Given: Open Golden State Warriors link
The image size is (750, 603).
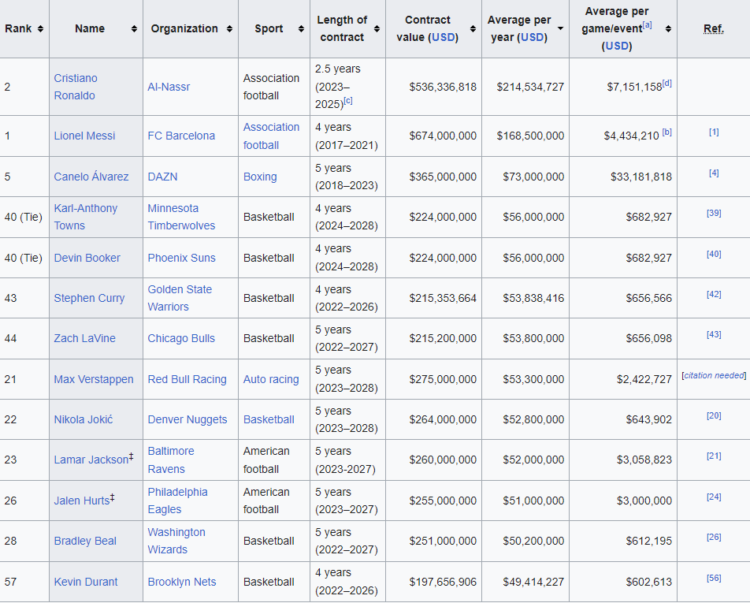Looking at the screenshot, I should (180, 298).
